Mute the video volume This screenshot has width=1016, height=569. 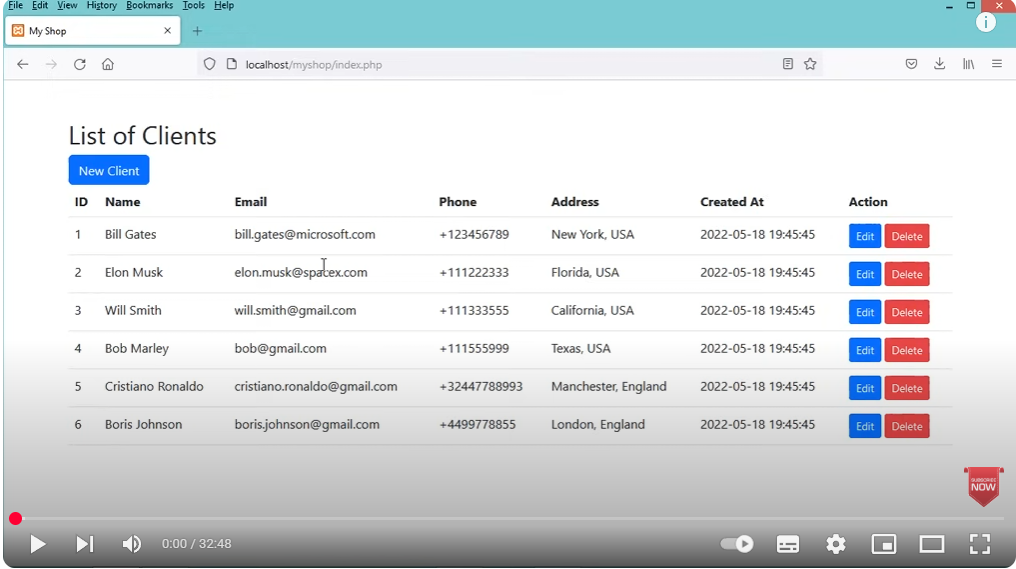tap(131, 544)
